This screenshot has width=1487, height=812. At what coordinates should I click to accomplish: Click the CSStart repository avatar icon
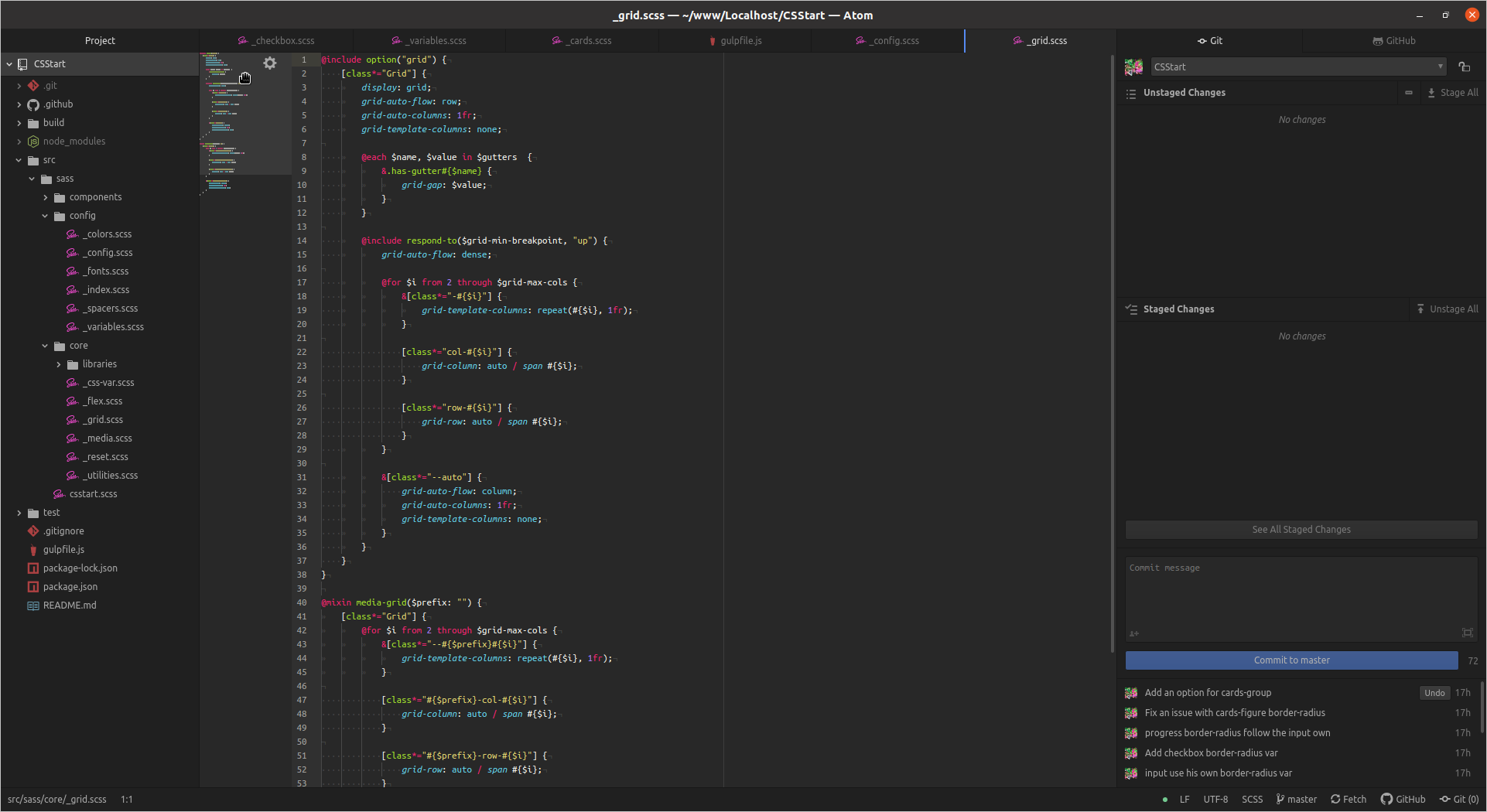pos(1133,67)
